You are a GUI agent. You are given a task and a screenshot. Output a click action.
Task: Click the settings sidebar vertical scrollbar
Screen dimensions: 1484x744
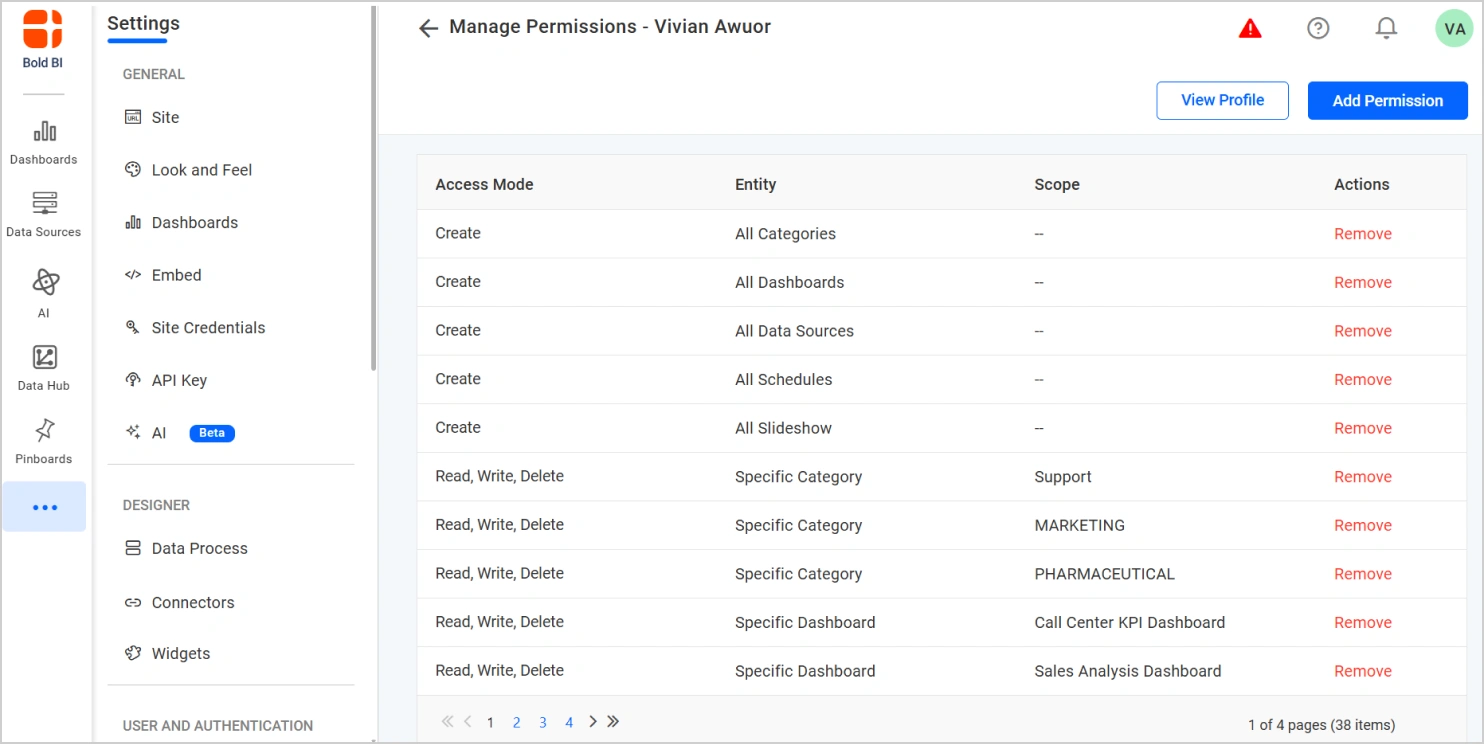click(x=374, y=190)
